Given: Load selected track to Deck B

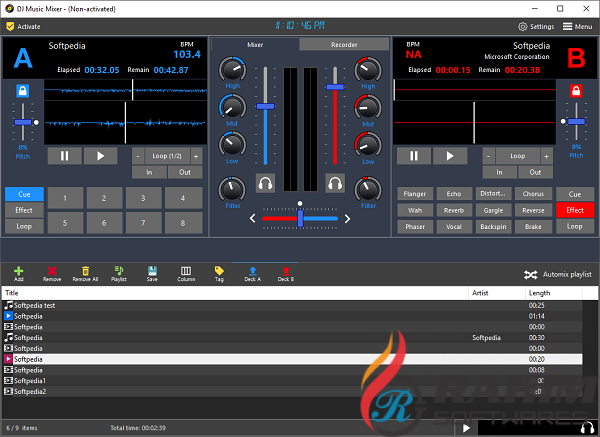Looking at the screenshot, I should (x=286, y=273).
